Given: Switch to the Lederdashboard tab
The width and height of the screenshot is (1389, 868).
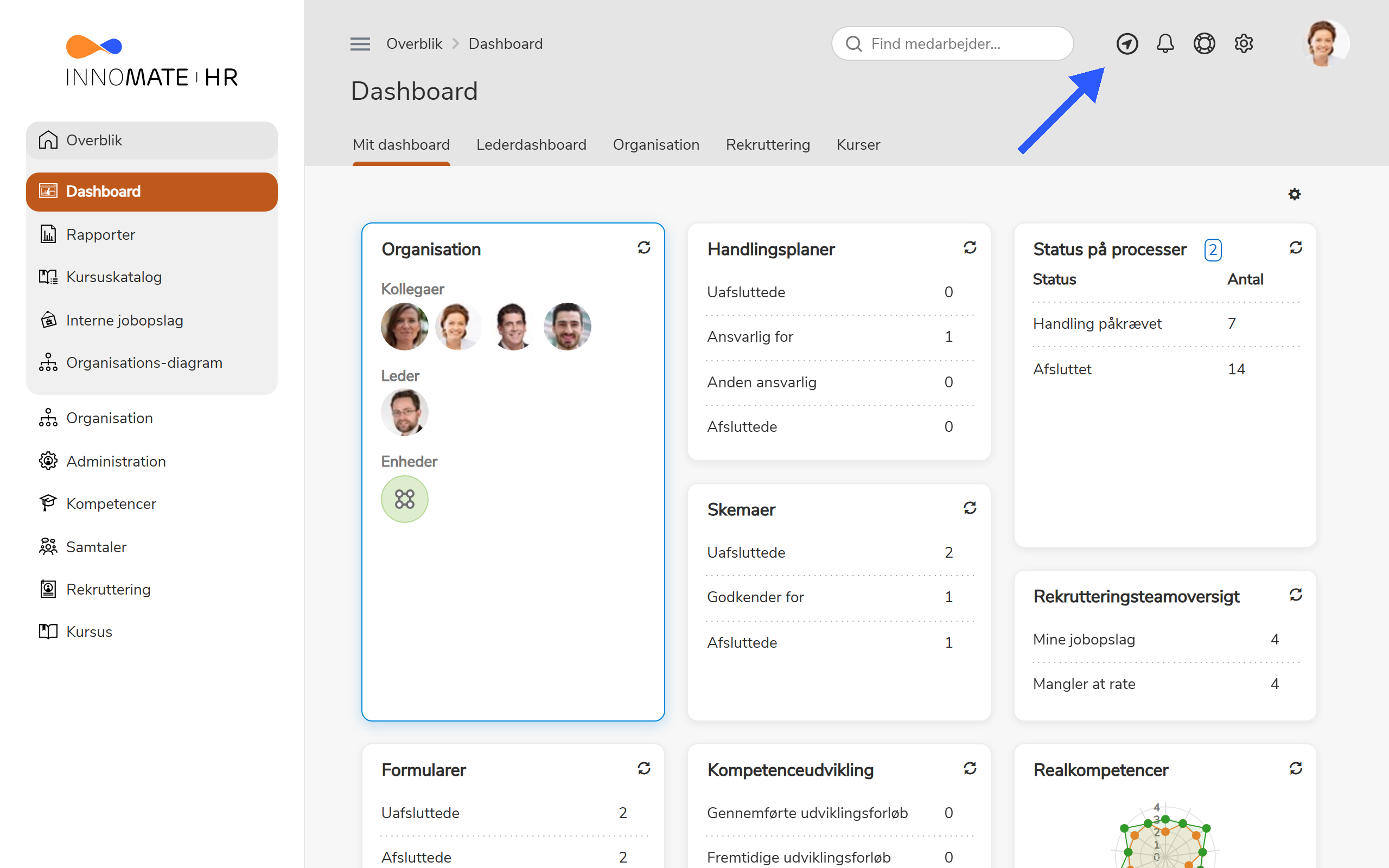Looking at the screenshot, I should [531, 145].
